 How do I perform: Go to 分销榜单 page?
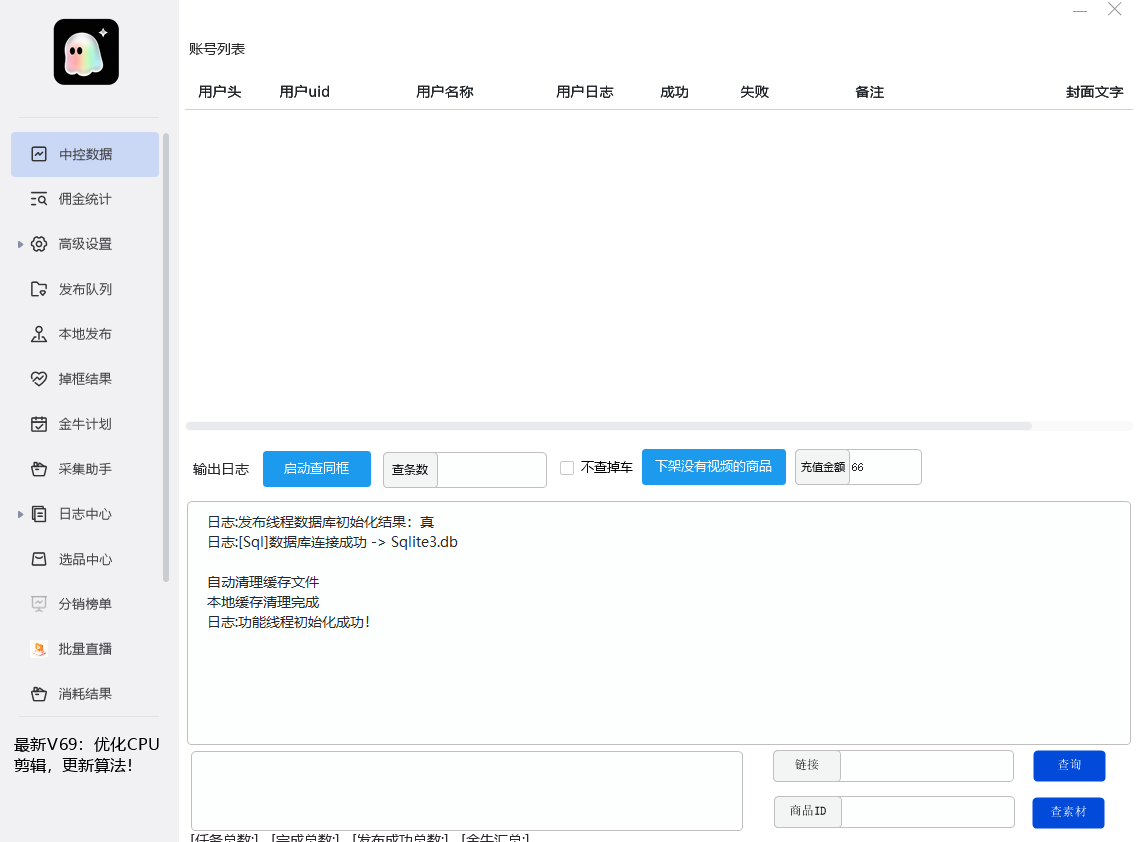[85, 604]
